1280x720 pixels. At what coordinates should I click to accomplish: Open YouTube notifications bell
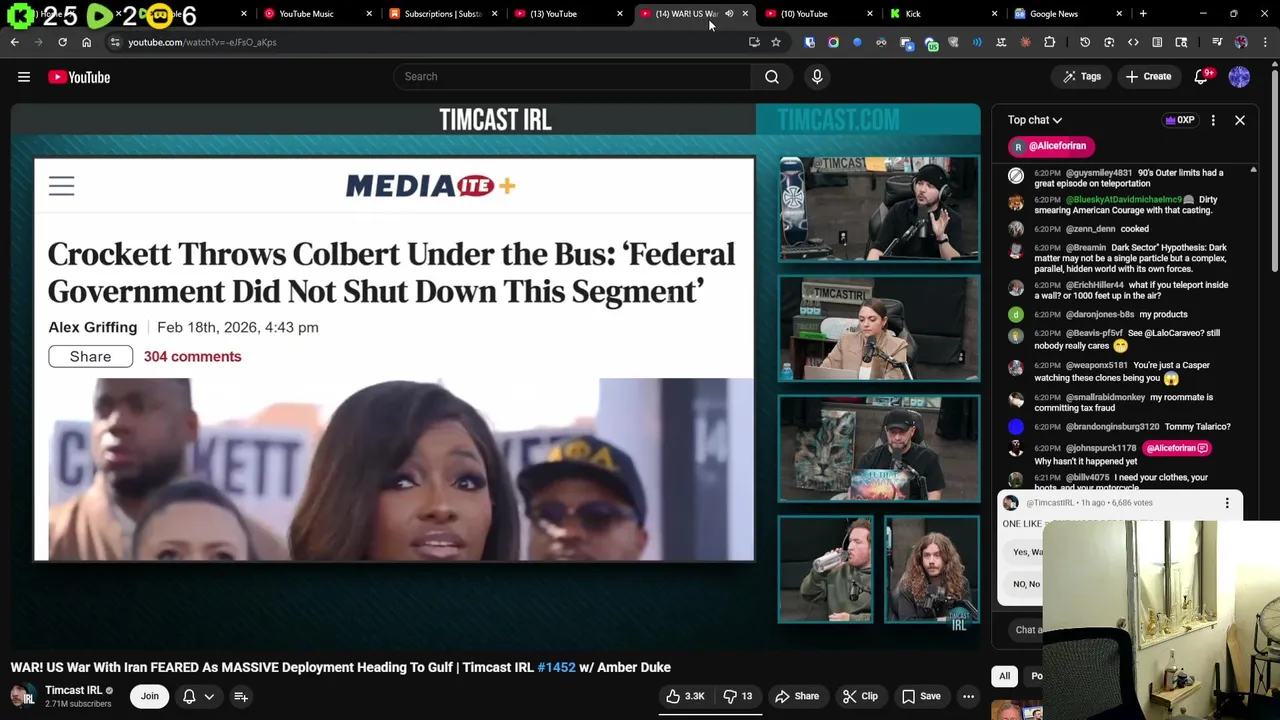pos(1202,77)
